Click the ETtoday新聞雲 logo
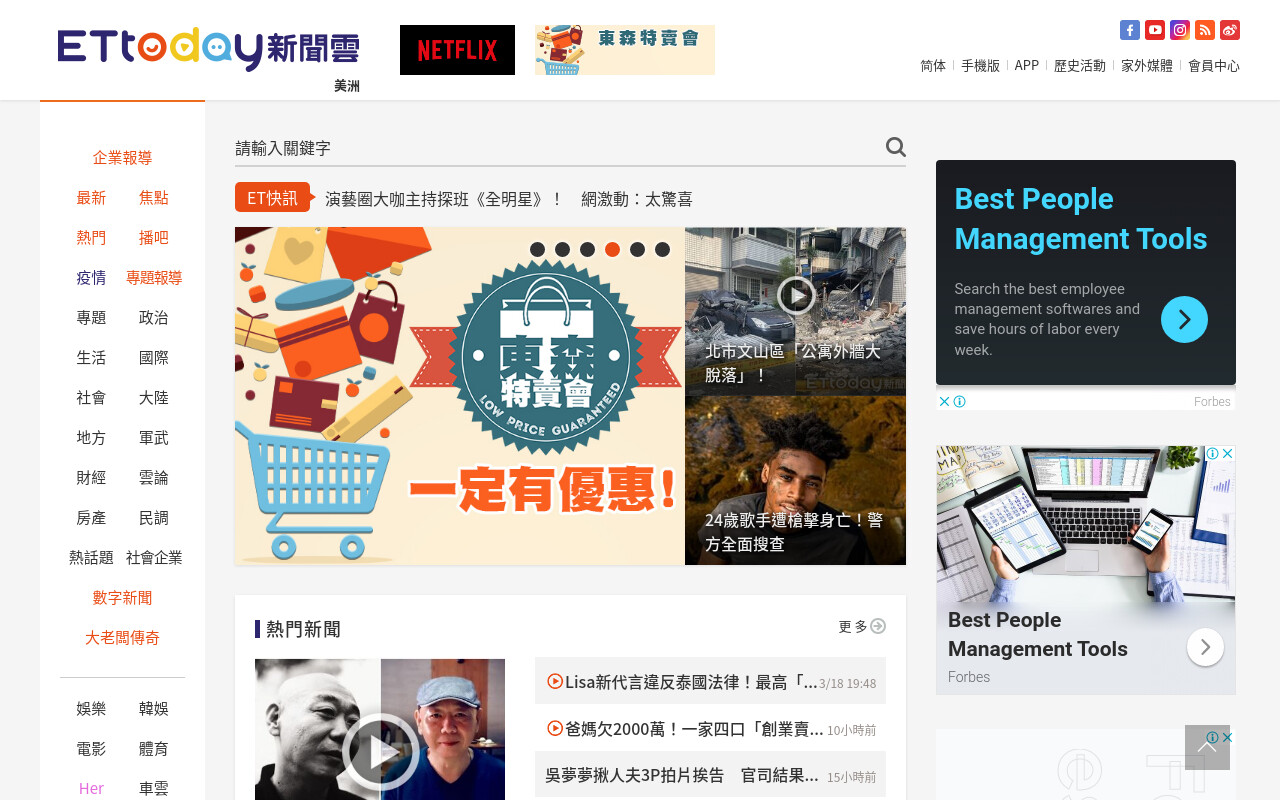This screenshot has height=800, width=1280. (x=208, y=49)
